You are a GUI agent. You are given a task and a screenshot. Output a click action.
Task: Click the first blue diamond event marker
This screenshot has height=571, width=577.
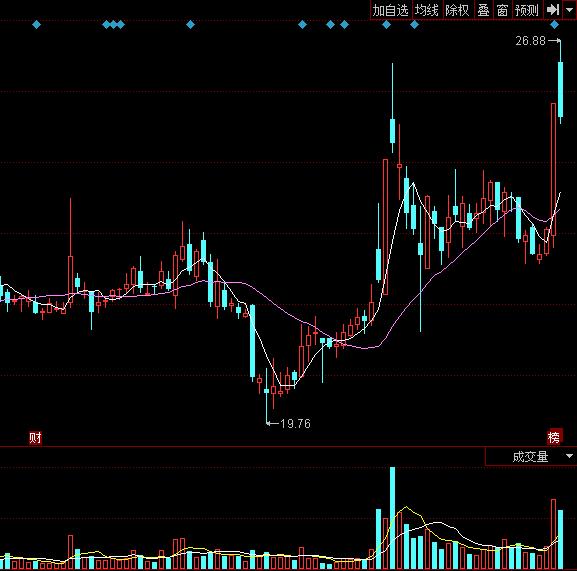coord(36,25)
